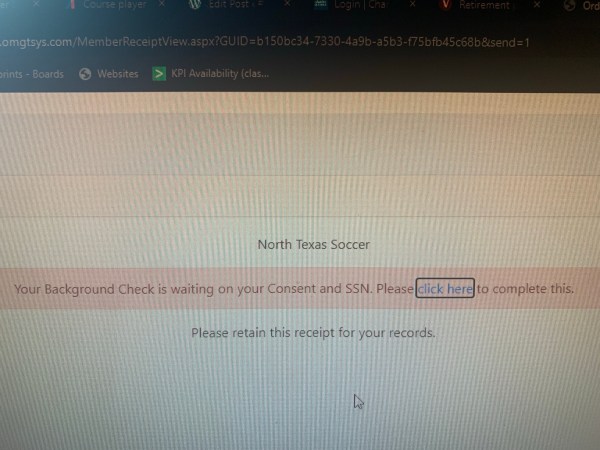600x450 pixels.
Task: Click the Course player tab favicon
Action: pyautogui.click(x=72, y=5)
